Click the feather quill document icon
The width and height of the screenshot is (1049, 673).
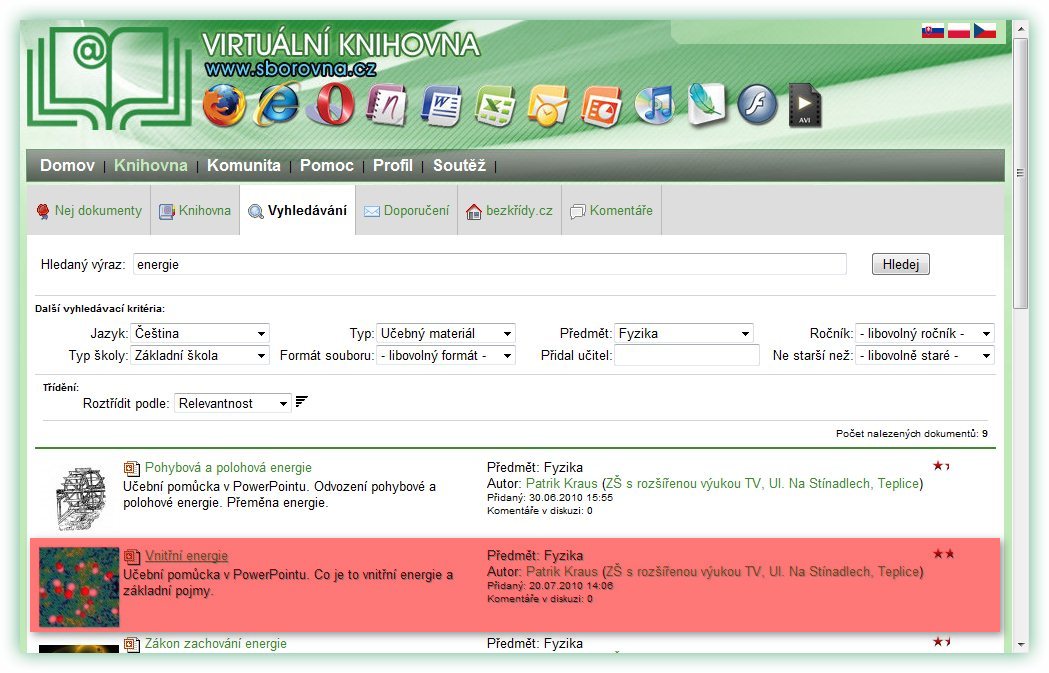click(x=707, y=104)
